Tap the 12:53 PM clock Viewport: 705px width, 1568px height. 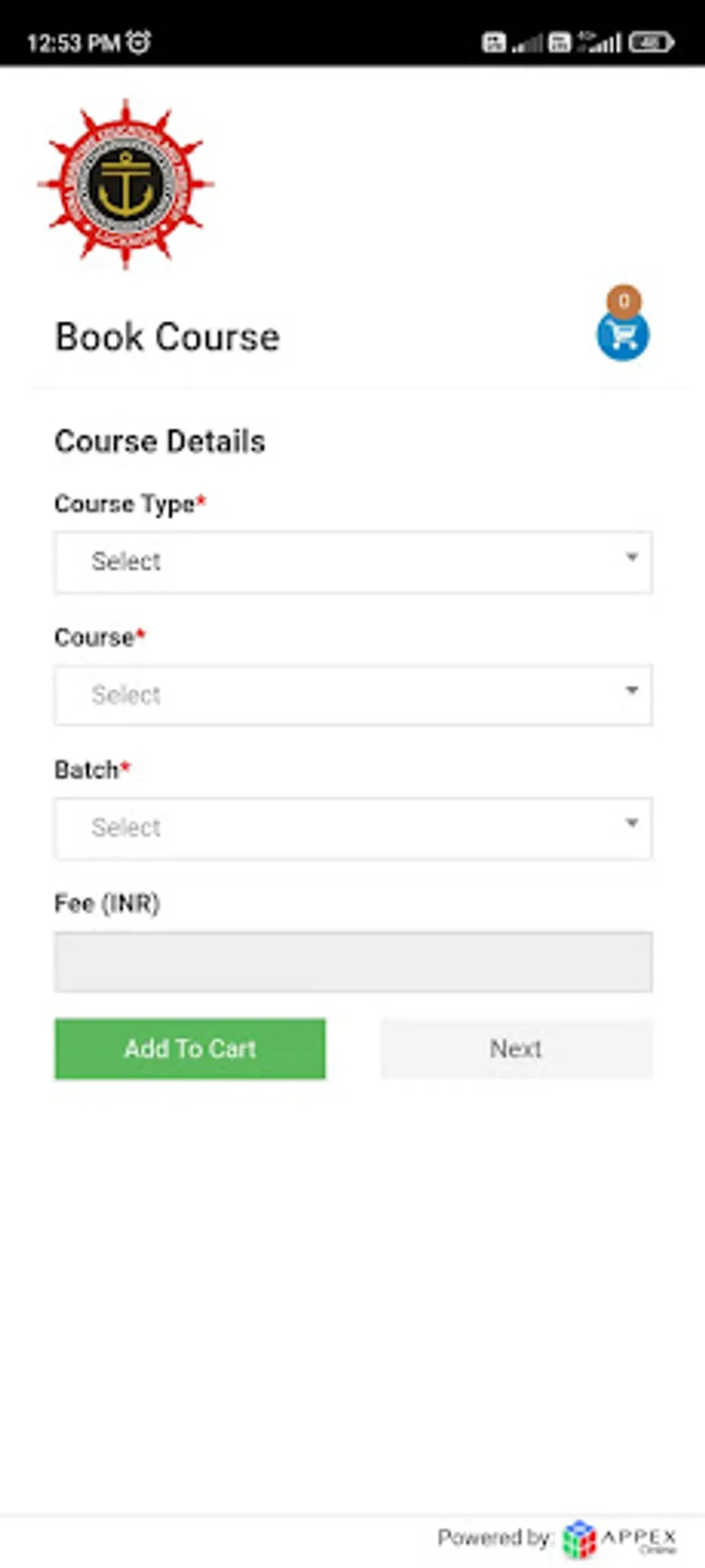coord(74,42)
